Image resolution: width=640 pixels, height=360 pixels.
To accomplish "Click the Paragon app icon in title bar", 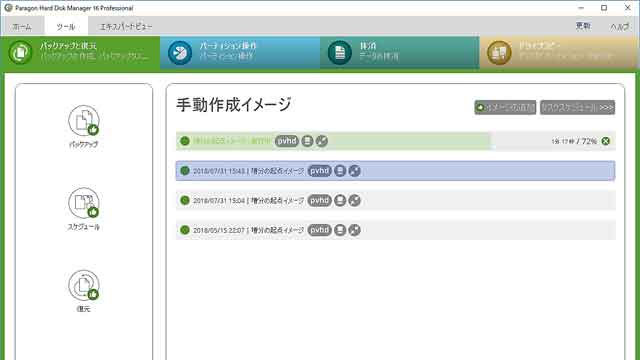I will (x=8, y=8).
